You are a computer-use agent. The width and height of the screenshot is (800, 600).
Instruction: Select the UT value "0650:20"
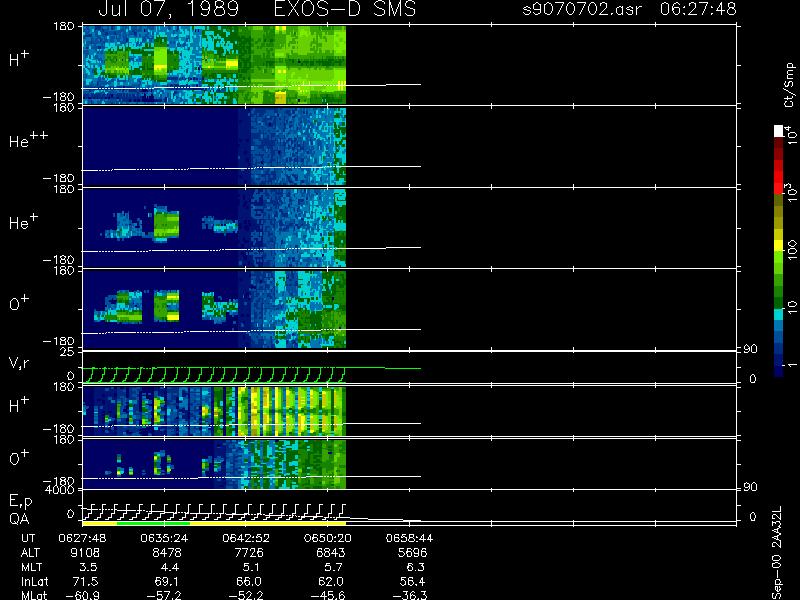(328, 538)
